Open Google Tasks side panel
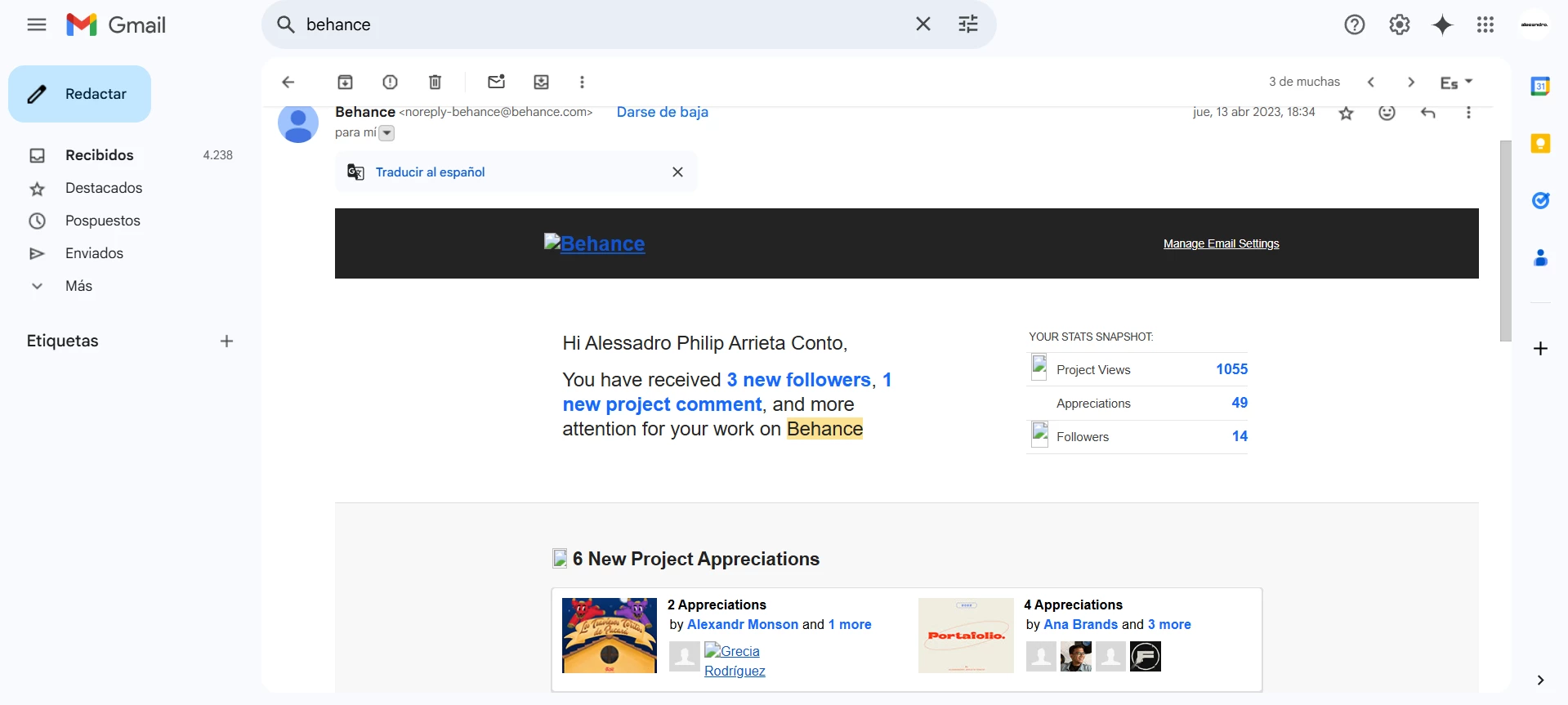Viewport: 1568px width, 705px height. coord(1540,200)
